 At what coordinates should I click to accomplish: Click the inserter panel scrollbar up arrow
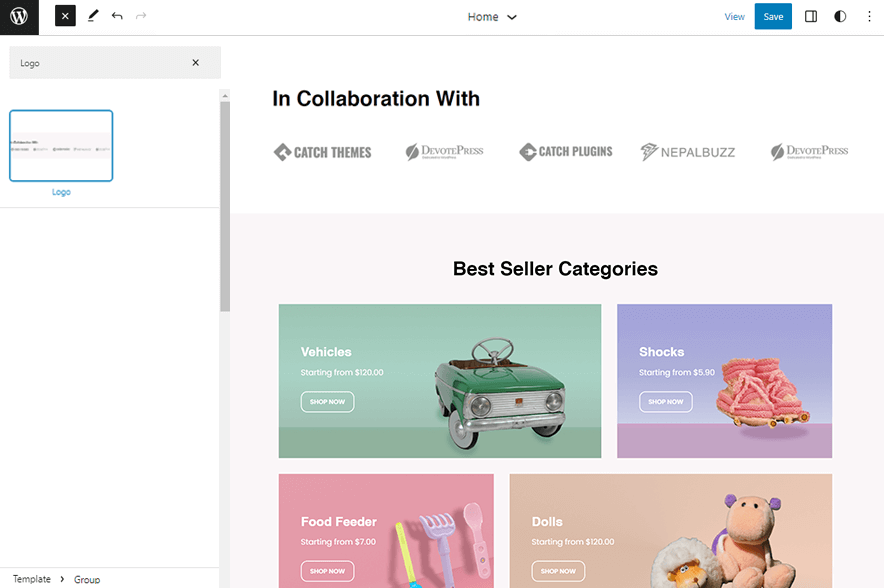224,96
